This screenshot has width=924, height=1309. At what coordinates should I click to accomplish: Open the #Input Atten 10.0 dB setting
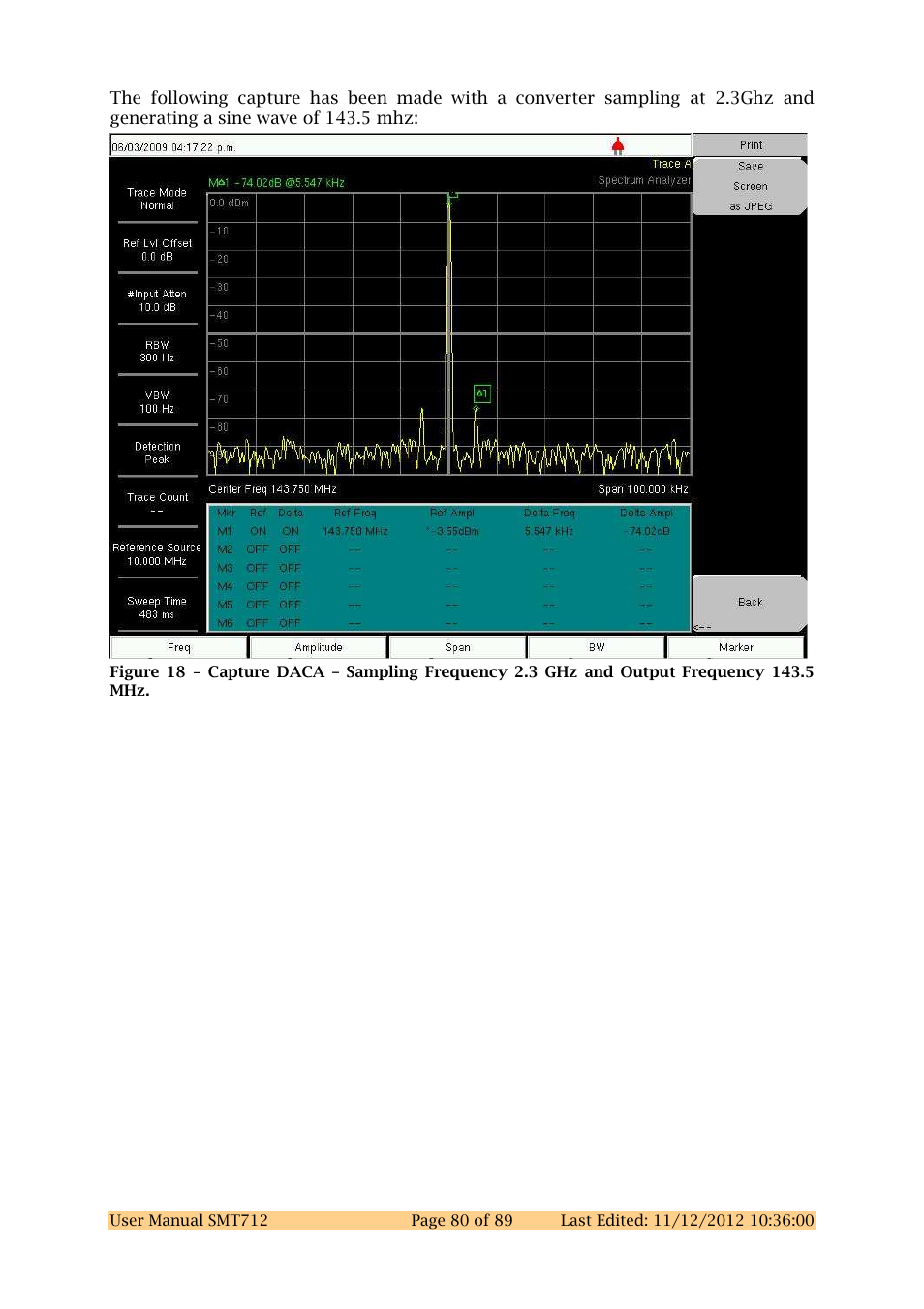(x=157, y=300)
